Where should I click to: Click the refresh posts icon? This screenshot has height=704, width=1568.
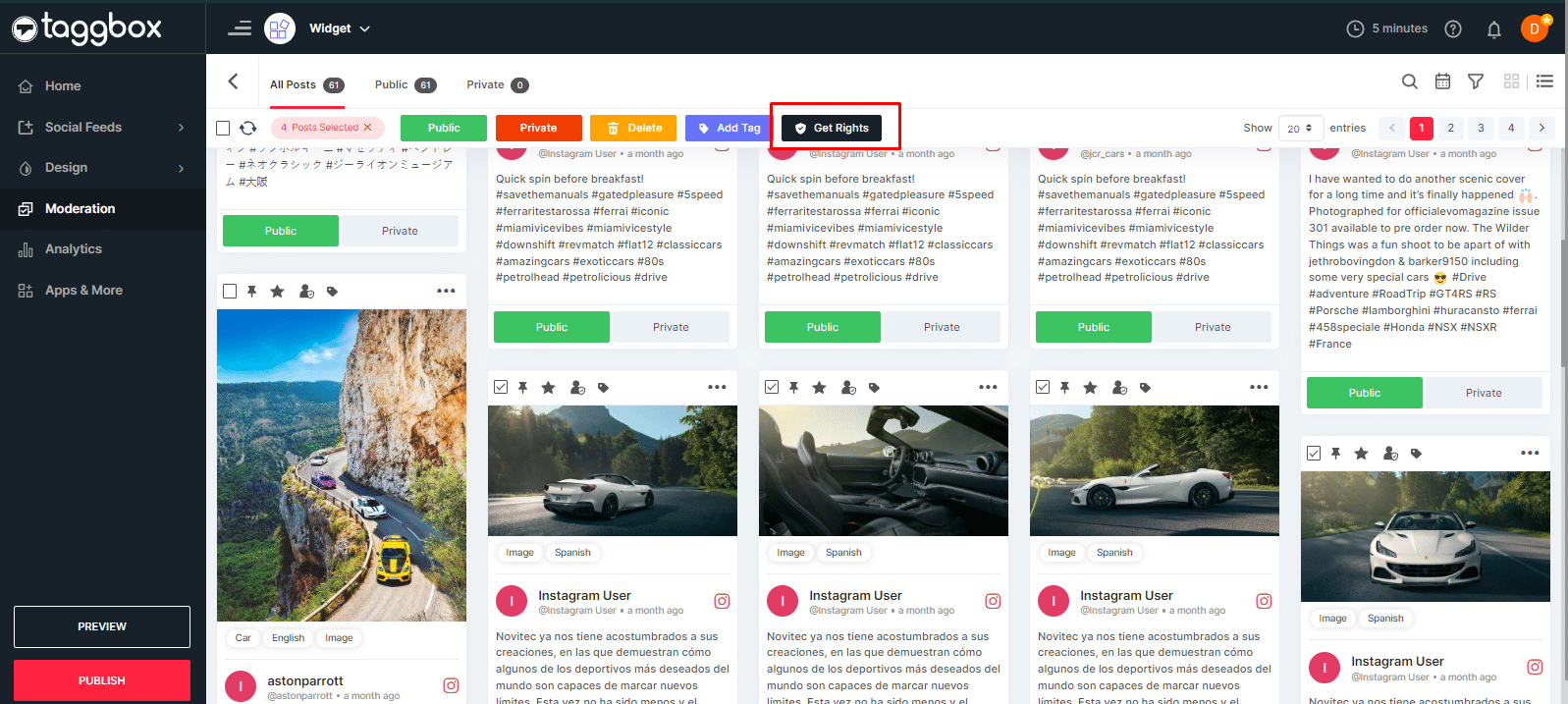pyautogui.click(x=248, y=128)
